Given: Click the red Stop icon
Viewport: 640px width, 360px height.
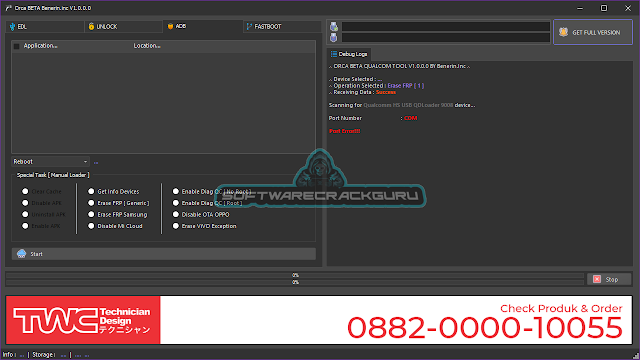Looking at the screenshot, I should pos(597,279).
